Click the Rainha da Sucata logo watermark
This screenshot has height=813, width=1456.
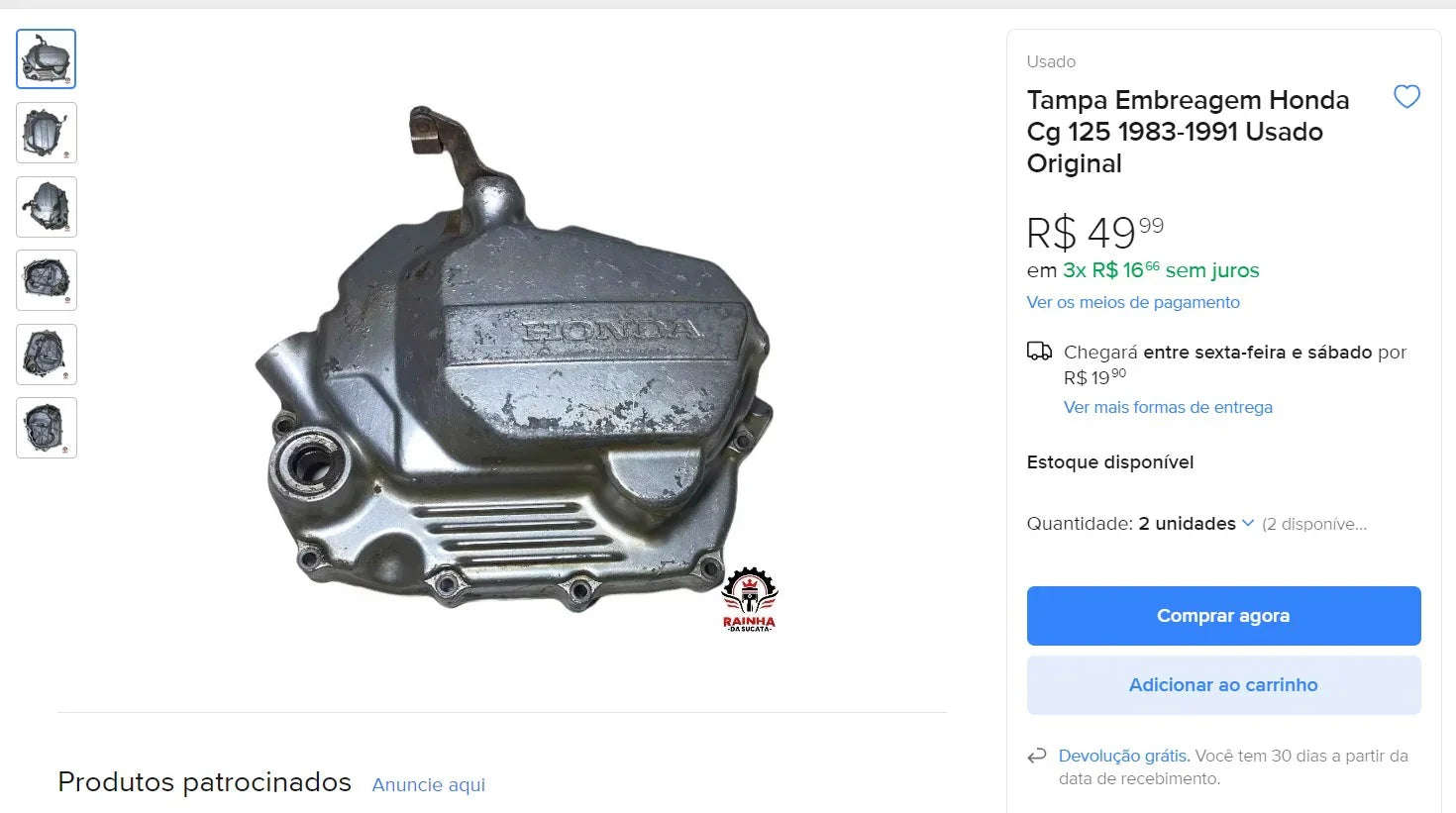[x=749, y=600]
